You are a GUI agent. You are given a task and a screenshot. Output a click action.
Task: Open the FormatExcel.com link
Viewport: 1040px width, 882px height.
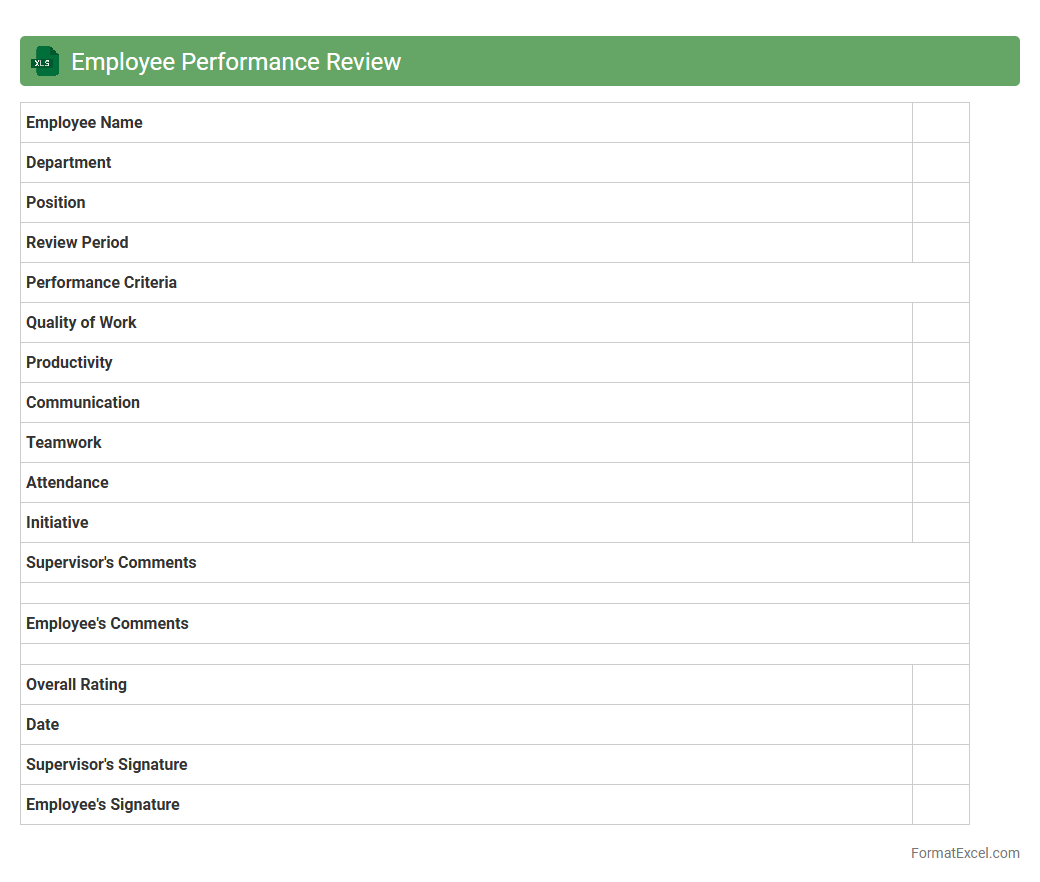[x=964, y=853]
